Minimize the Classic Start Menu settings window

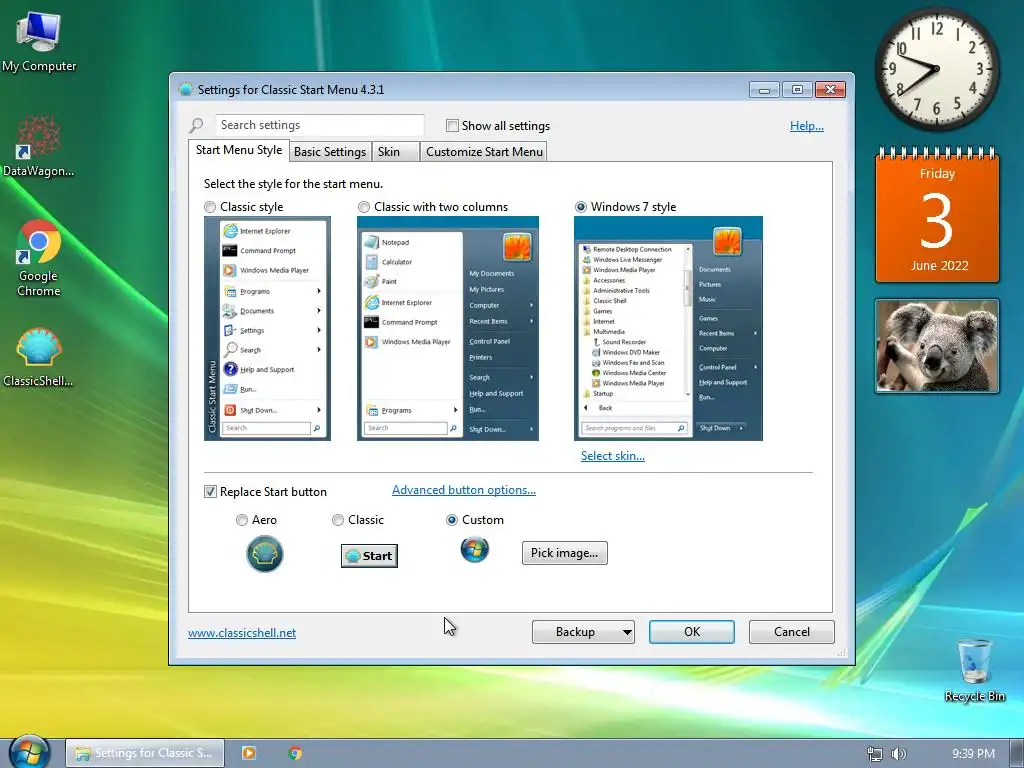click(x=764, y=89)
